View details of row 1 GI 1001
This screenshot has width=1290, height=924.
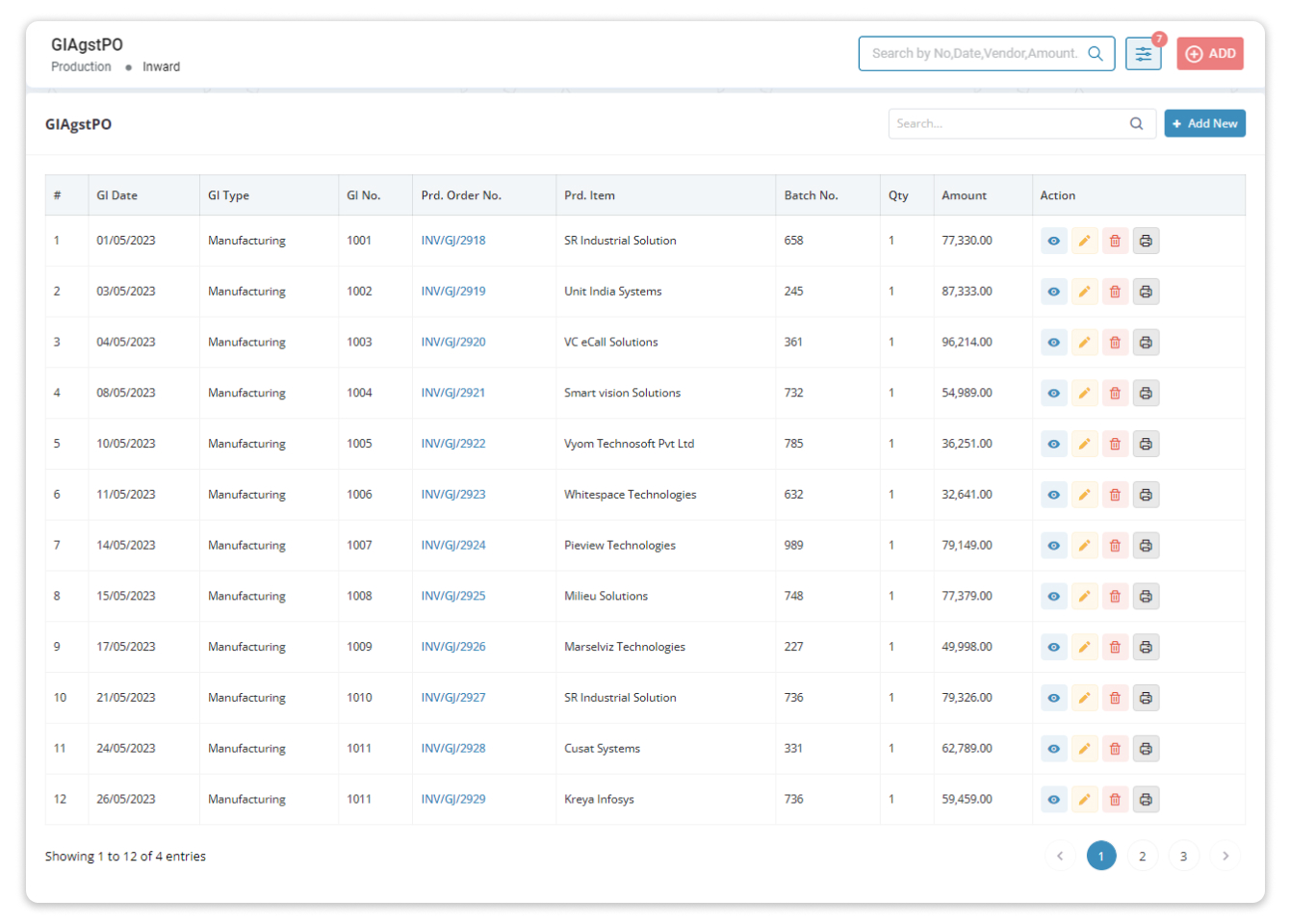[x=1054, y=241]
